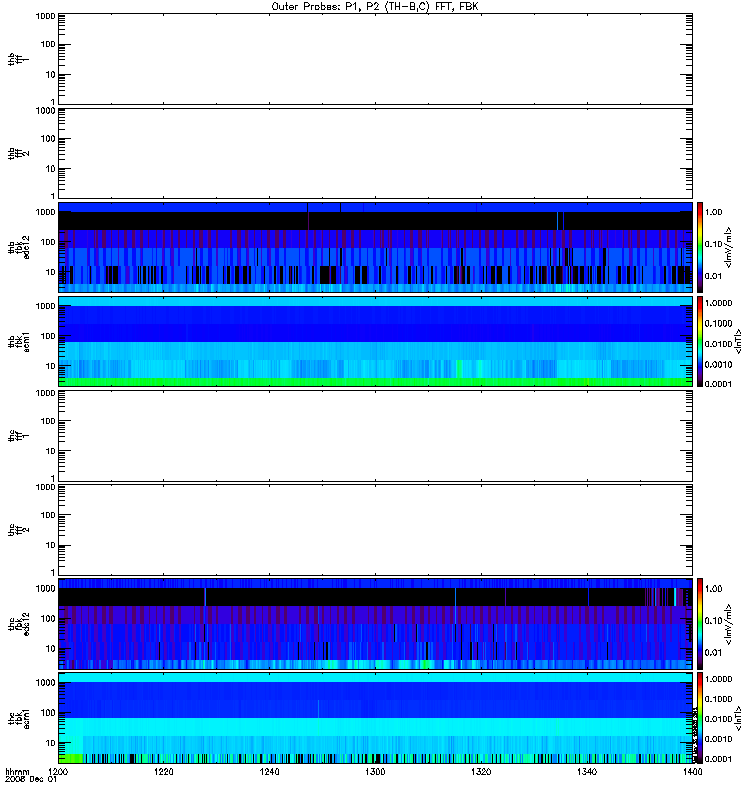Click inside the thc fbk edc12 spectrogram
Image resolution: width=750 pixels, height=800 pixels.
pyautogui.click(x=375, y=624)
